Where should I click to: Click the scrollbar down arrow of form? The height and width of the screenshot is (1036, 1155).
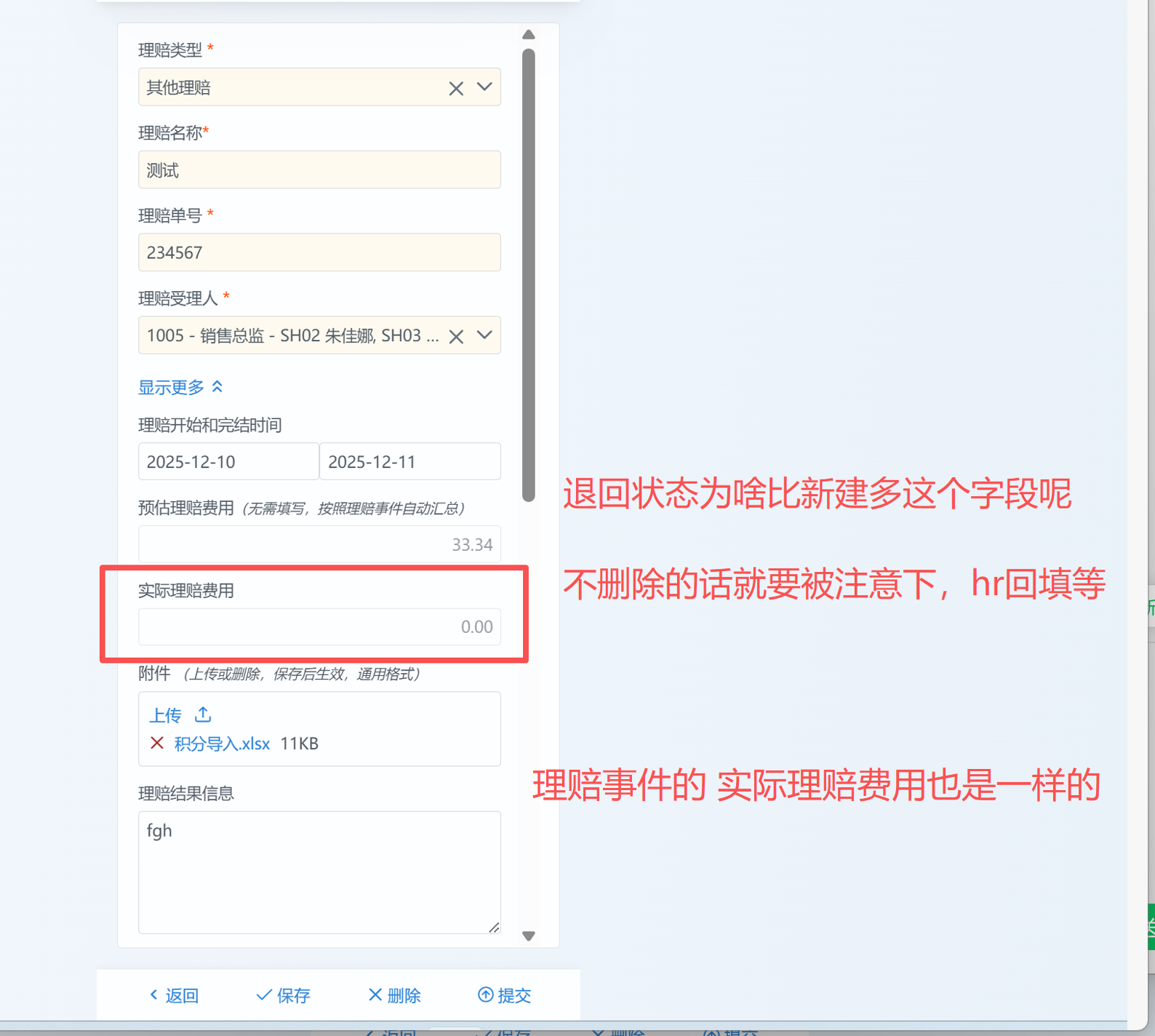(x=529, y=936)
